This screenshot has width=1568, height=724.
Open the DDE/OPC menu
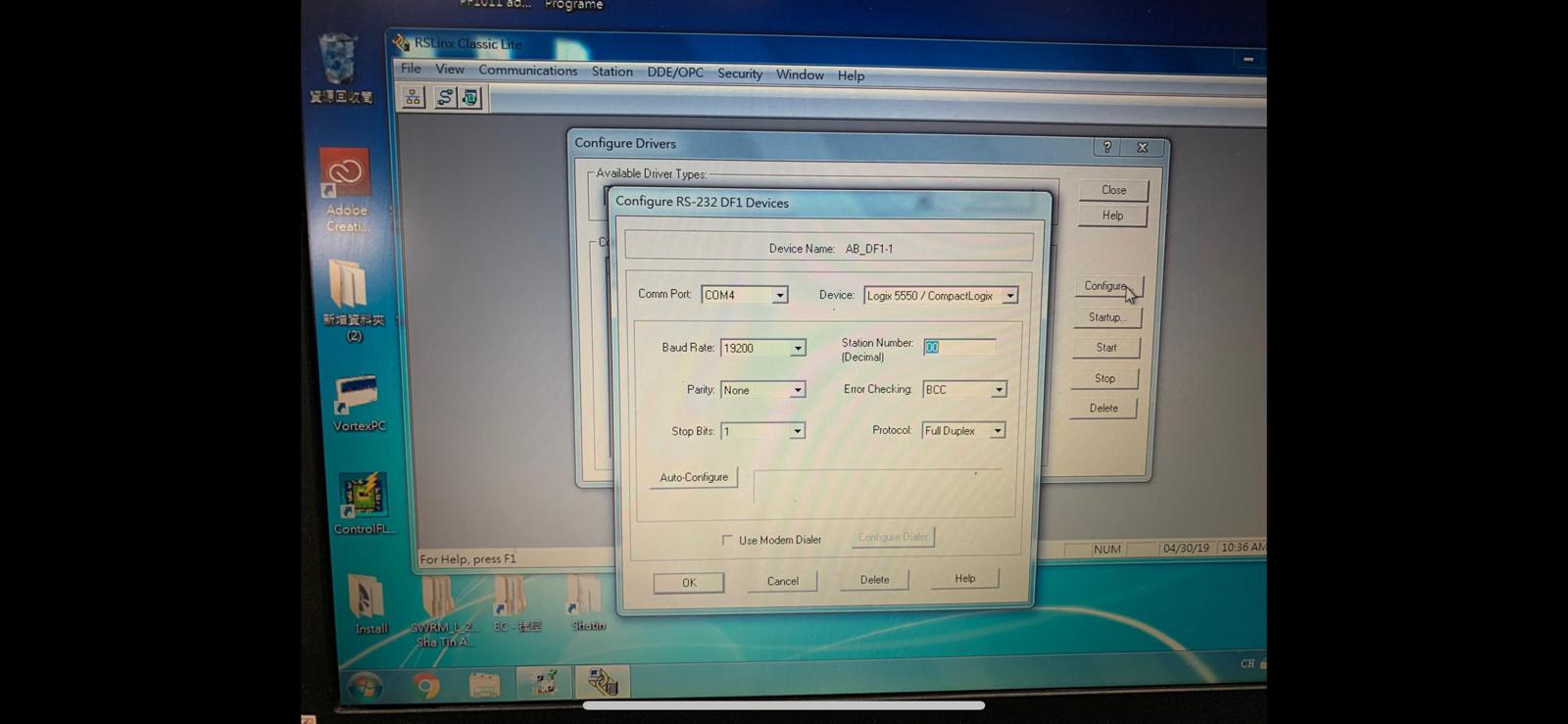pos(674,72)
